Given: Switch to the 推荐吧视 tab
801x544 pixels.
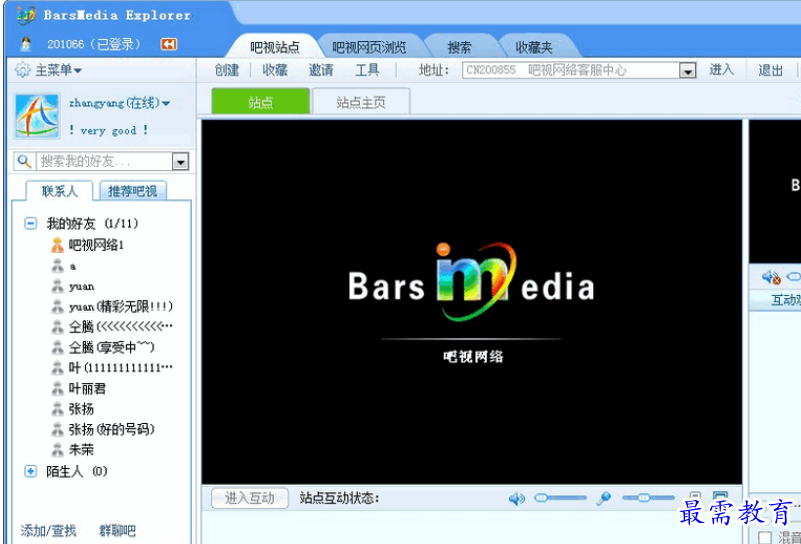Looking at the screenshot, I should pyautogui.click(x=132, y=191).
